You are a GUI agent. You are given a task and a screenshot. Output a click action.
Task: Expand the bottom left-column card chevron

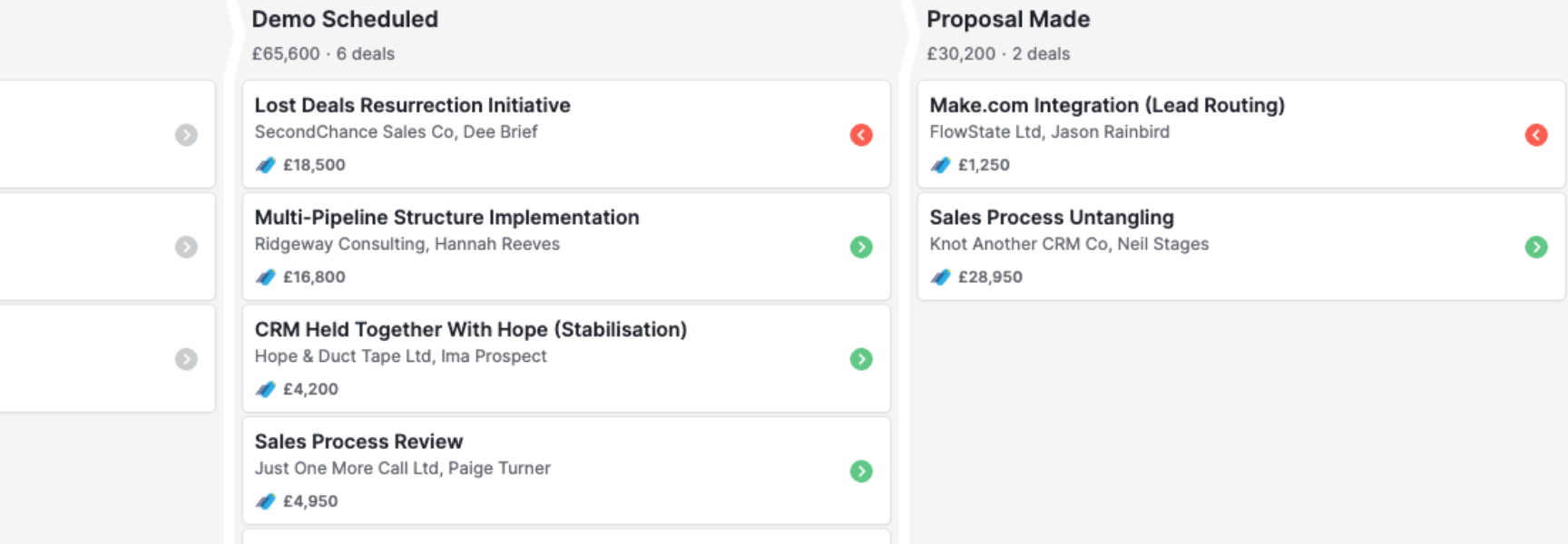(x=187, y=359)
